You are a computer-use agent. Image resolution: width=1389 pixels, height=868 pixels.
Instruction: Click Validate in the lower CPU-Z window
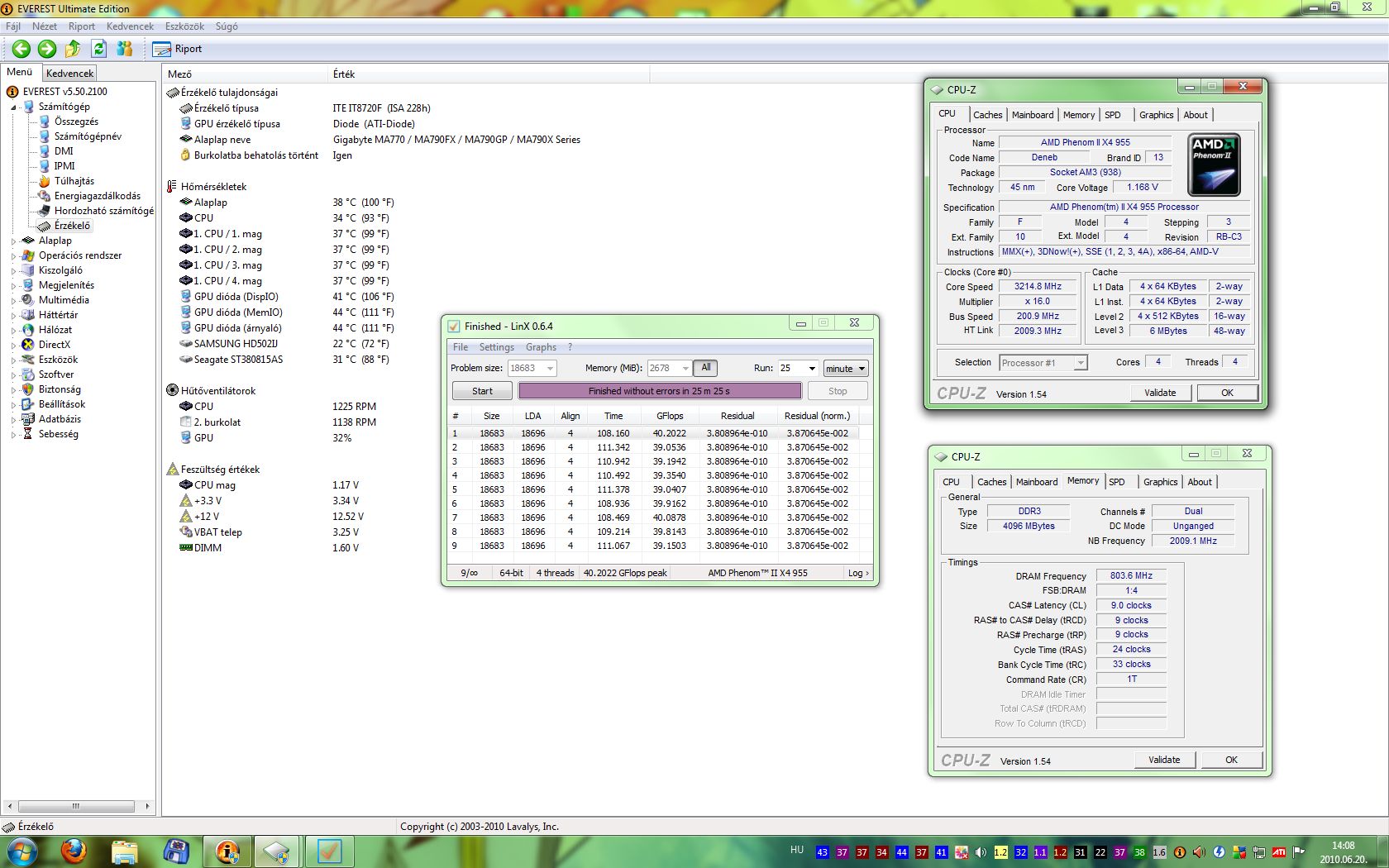tap(1164, 760)
